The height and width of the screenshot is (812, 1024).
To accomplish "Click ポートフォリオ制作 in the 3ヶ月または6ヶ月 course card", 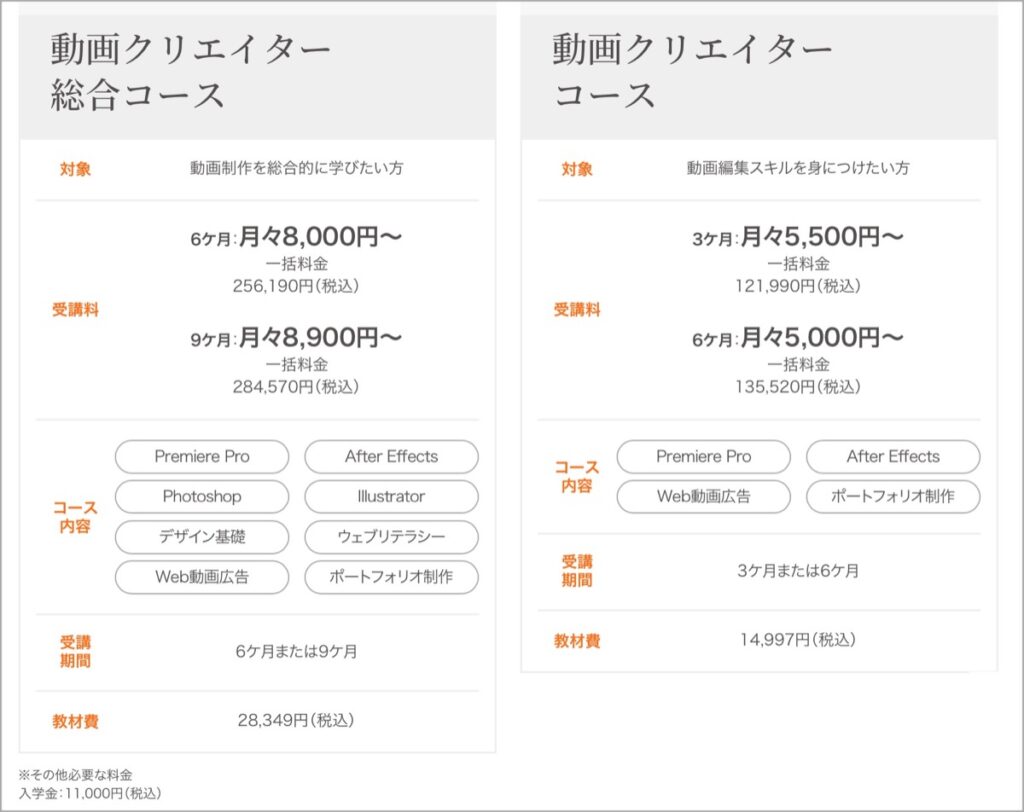I will pos(893,496).
